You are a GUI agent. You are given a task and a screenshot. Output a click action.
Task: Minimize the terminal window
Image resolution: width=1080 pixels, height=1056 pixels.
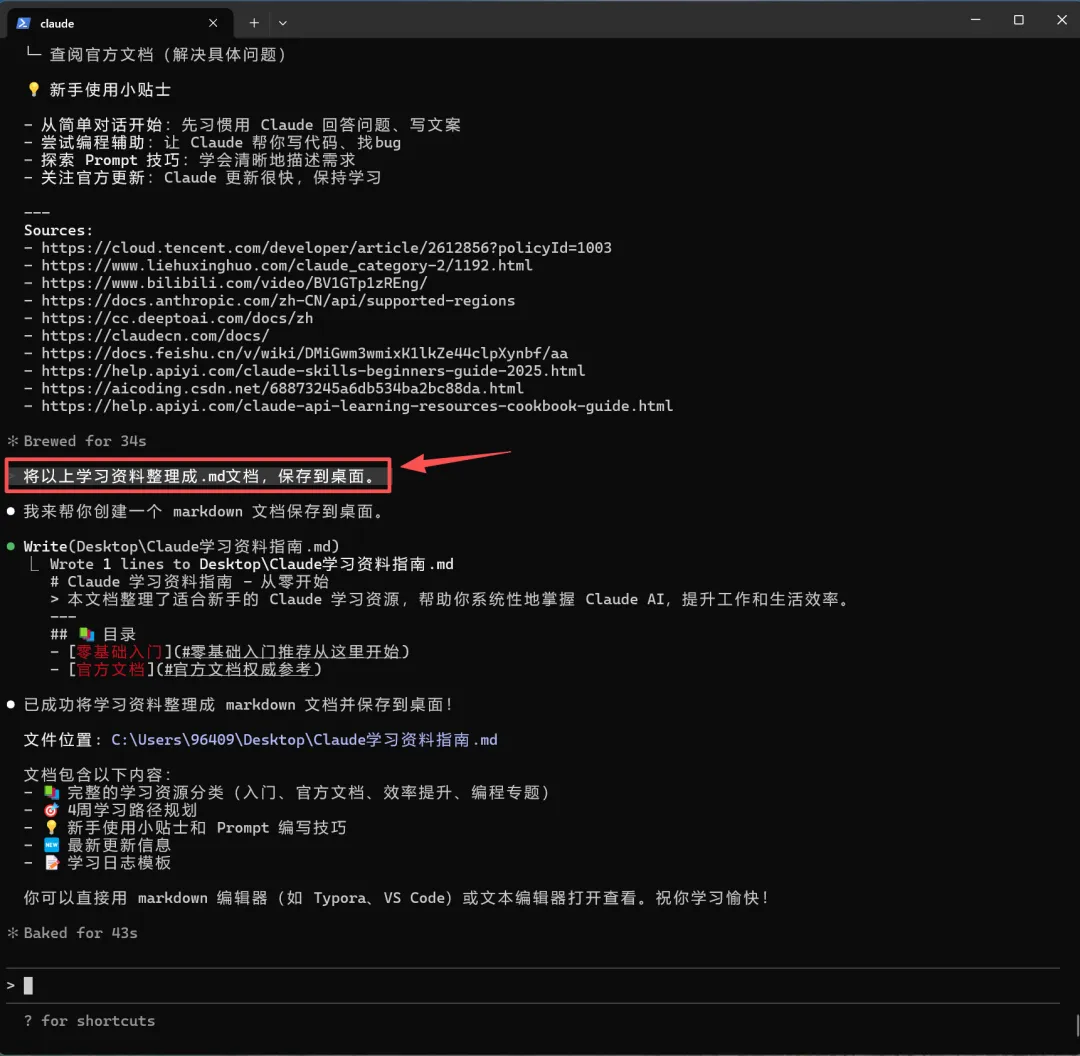975,20
